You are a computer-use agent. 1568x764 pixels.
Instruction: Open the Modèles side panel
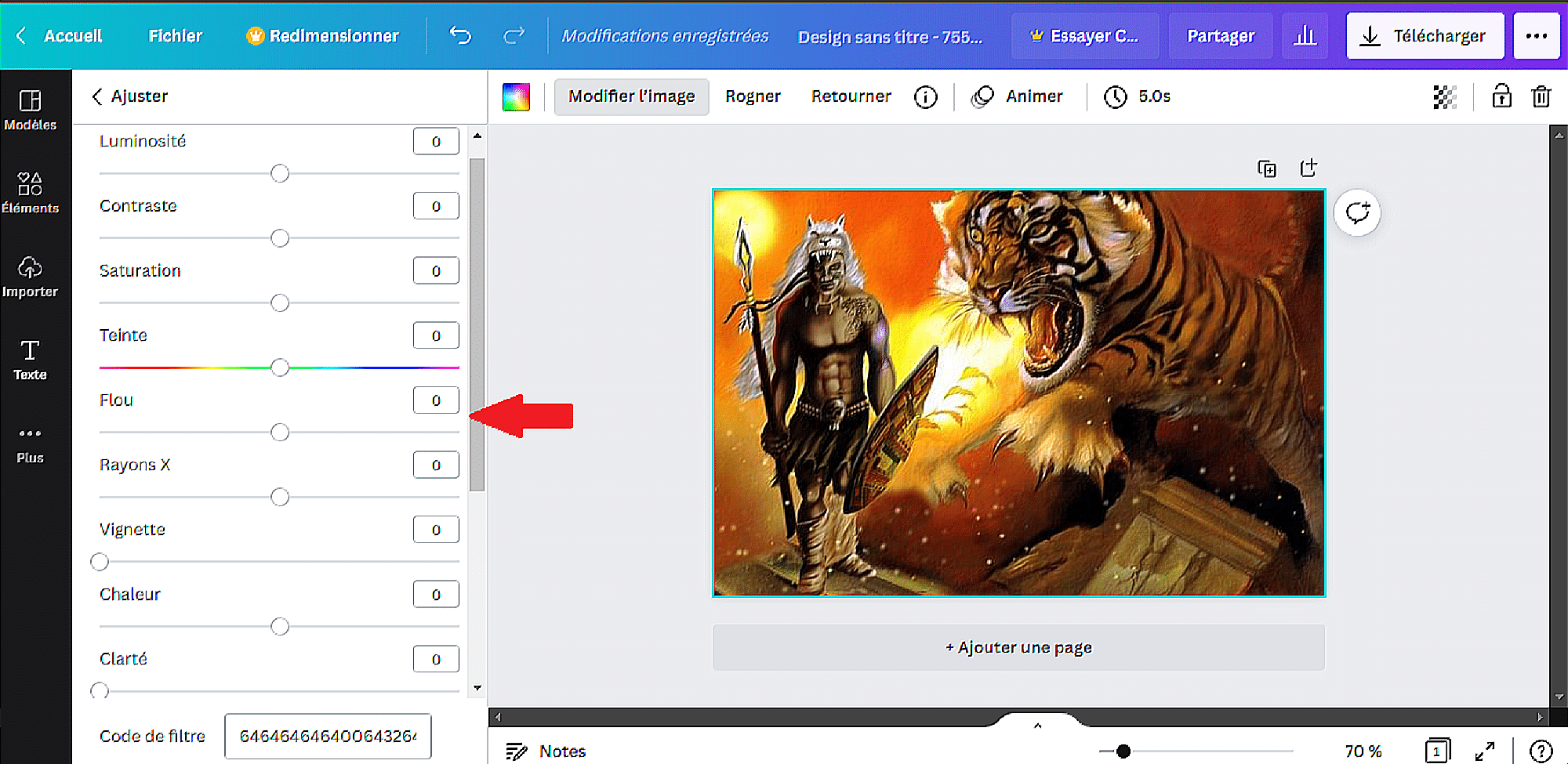coord(30,110)
